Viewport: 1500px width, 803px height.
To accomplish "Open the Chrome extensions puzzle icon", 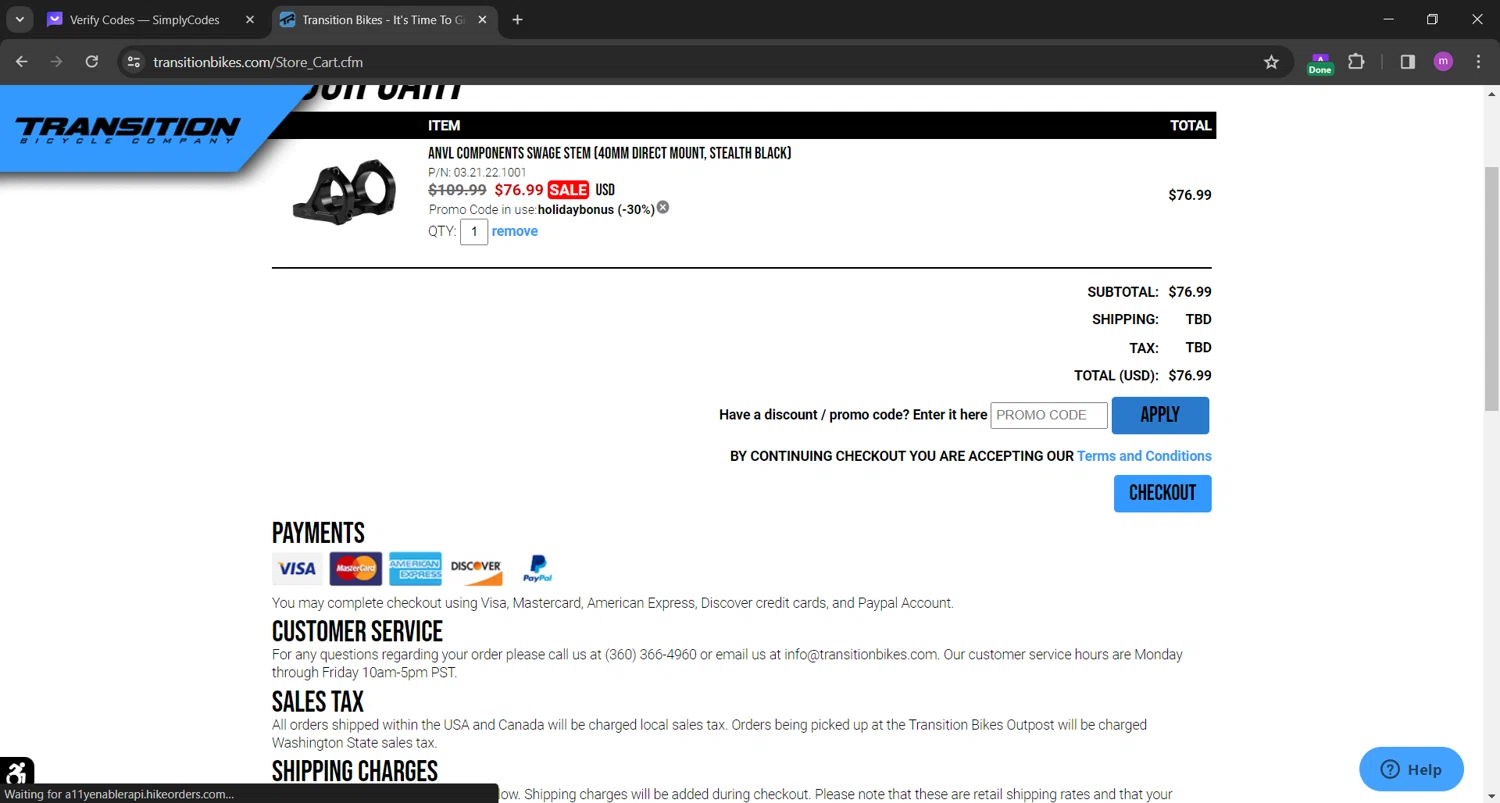I will (1356, 62).
